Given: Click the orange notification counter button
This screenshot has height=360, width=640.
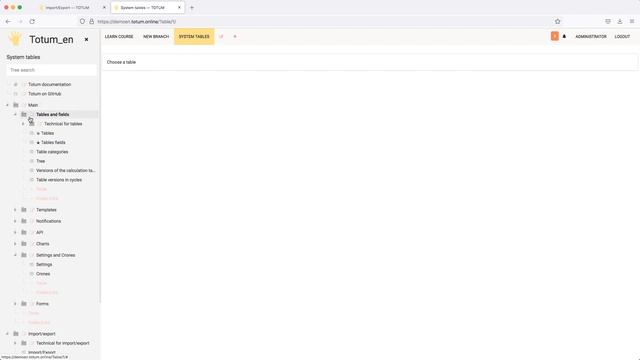Looking at the screenshot, I should [555, 36].
